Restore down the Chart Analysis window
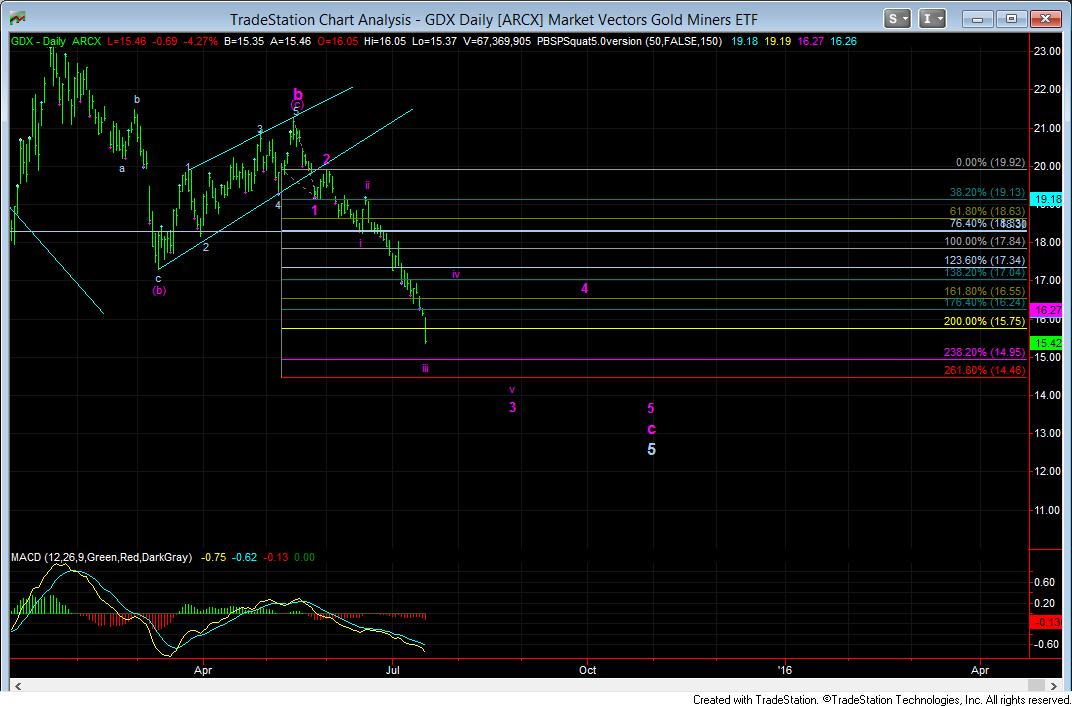Viewport: 1072px width, 706px height. pos(1013,18)
